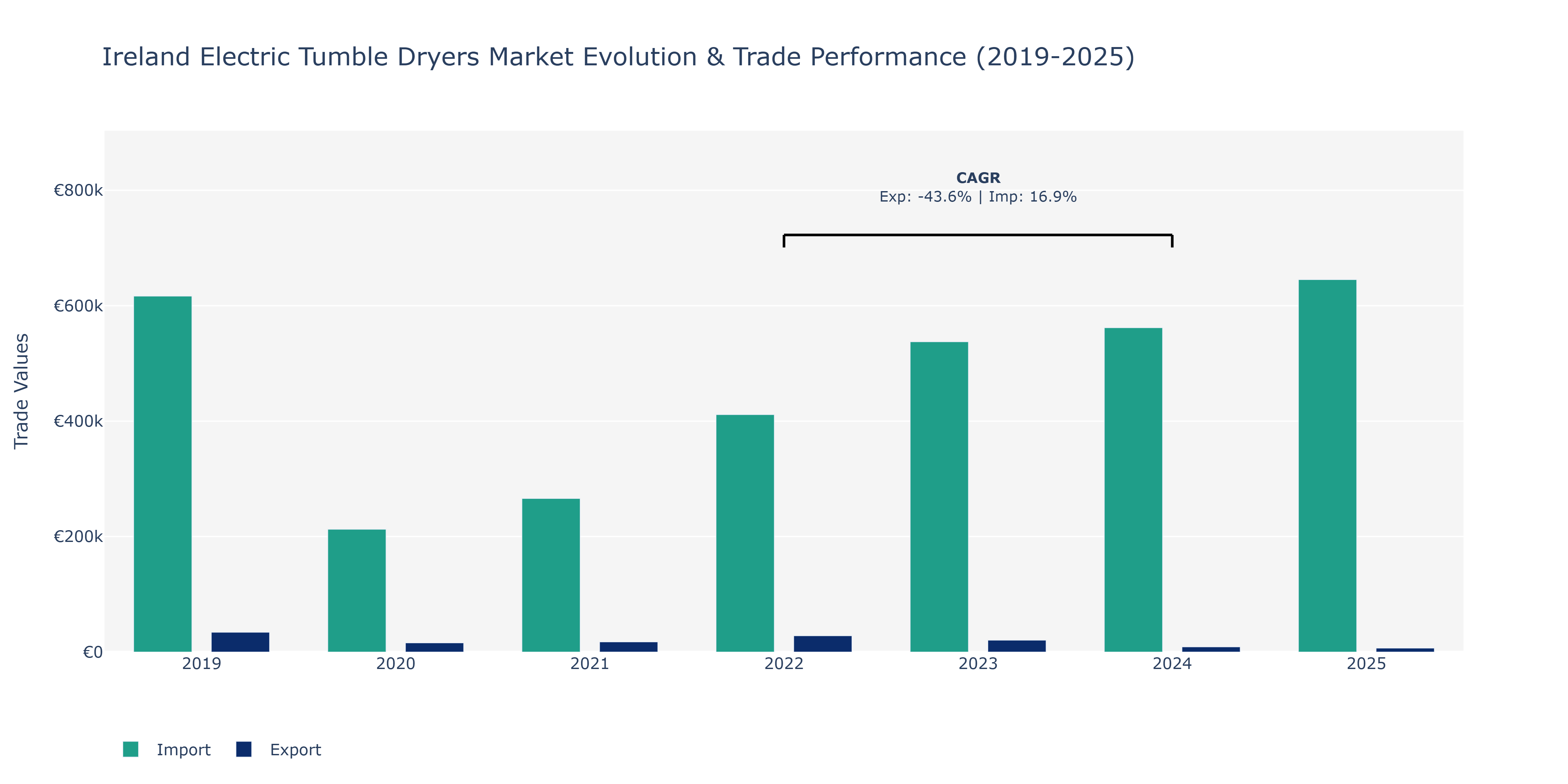Click the 2019 Import bar
The image size is (1568, 784).
(x=163, y=474)
